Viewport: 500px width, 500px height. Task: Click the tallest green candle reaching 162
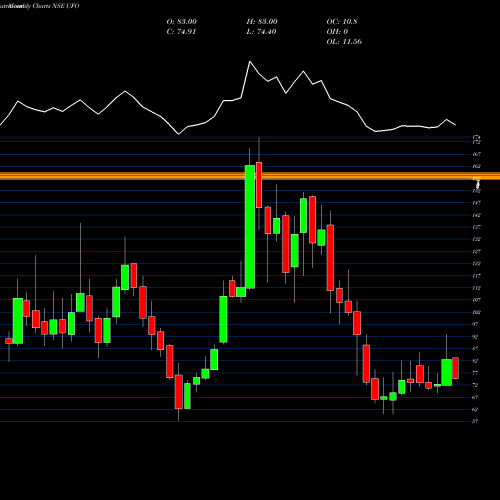point(250,227)
